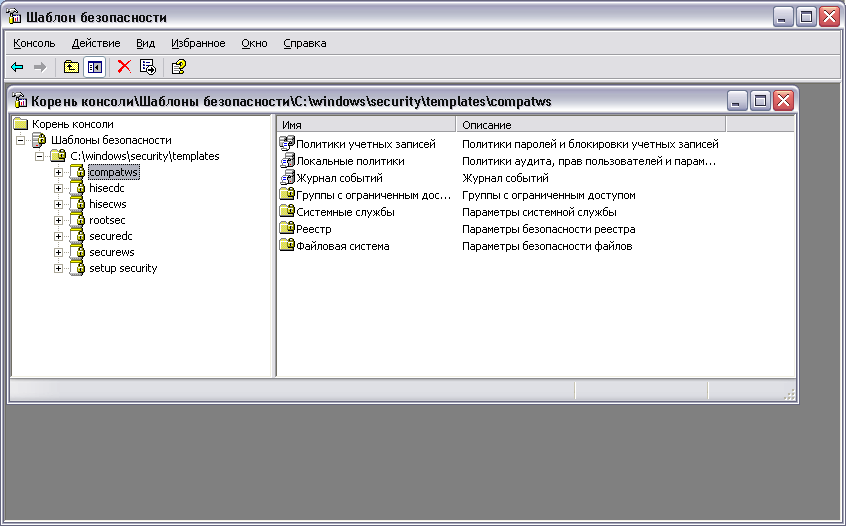846x526 pixels.
Task: Click folder icon of Файловая система
Action: 287,245
